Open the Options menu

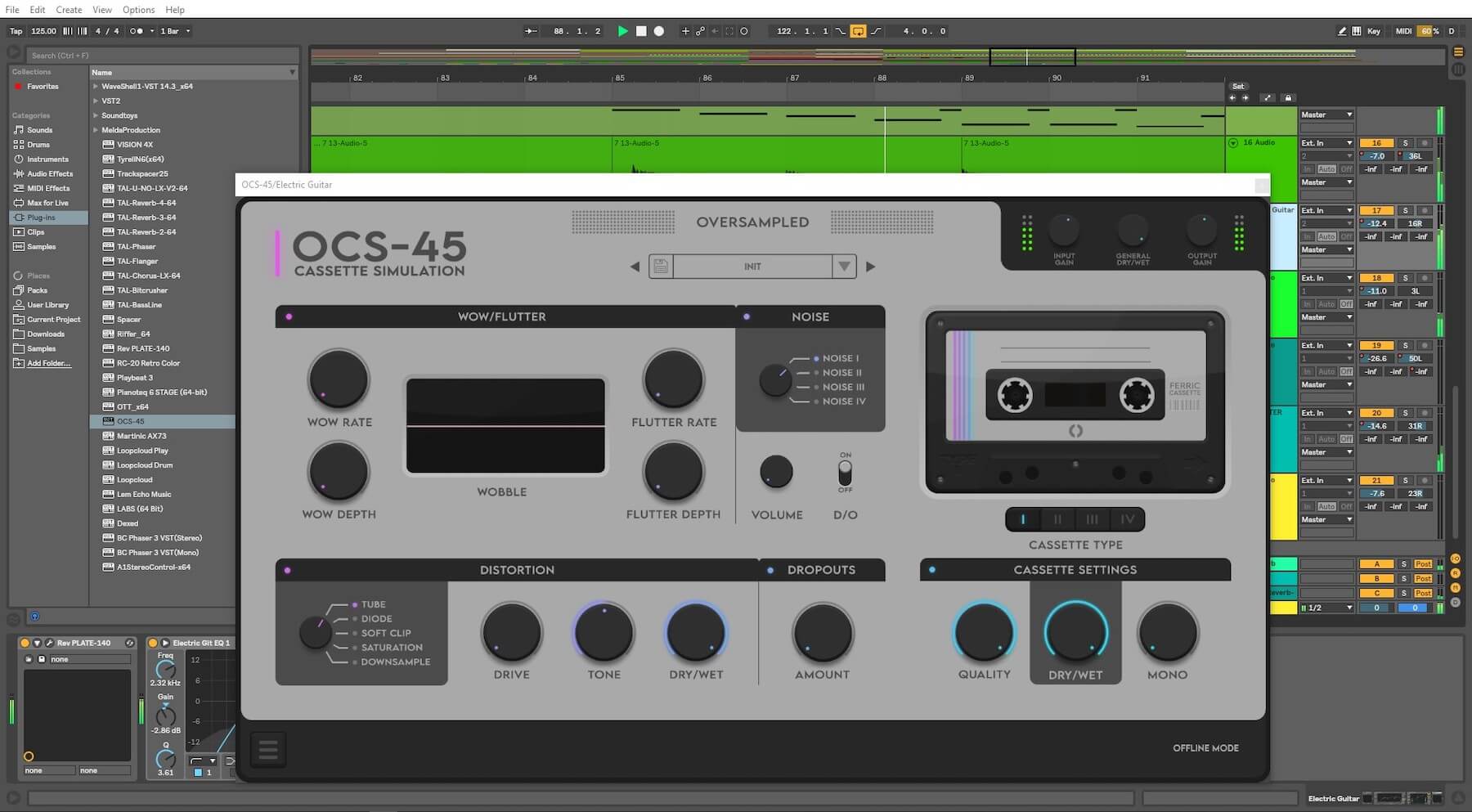(138, 10)
